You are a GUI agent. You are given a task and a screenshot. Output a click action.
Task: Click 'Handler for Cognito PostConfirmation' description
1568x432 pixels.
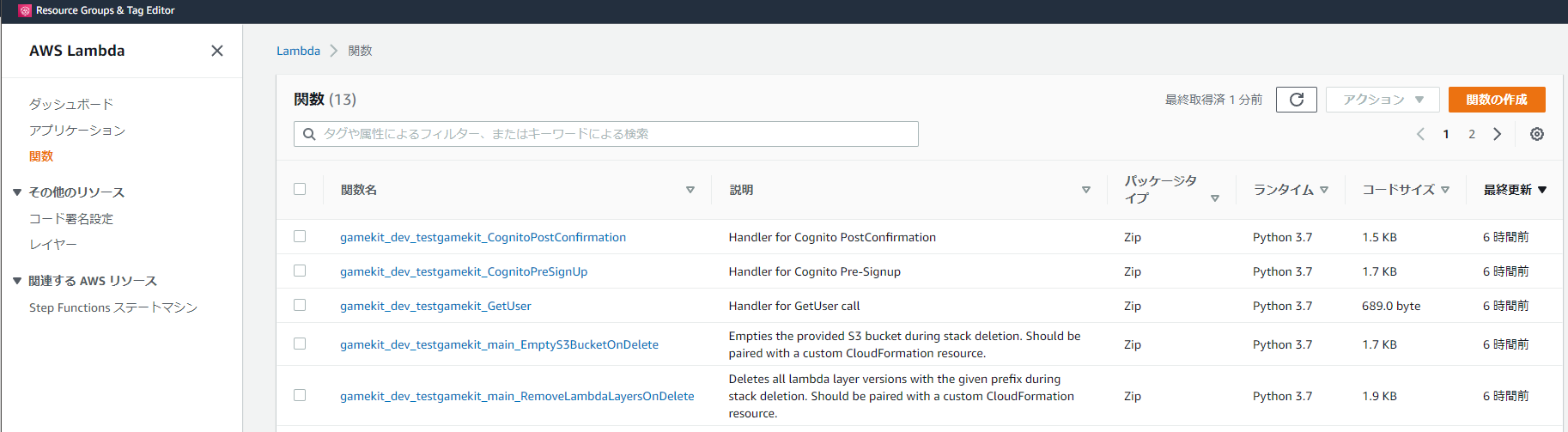pyautogui.click(x=832, y=237)
